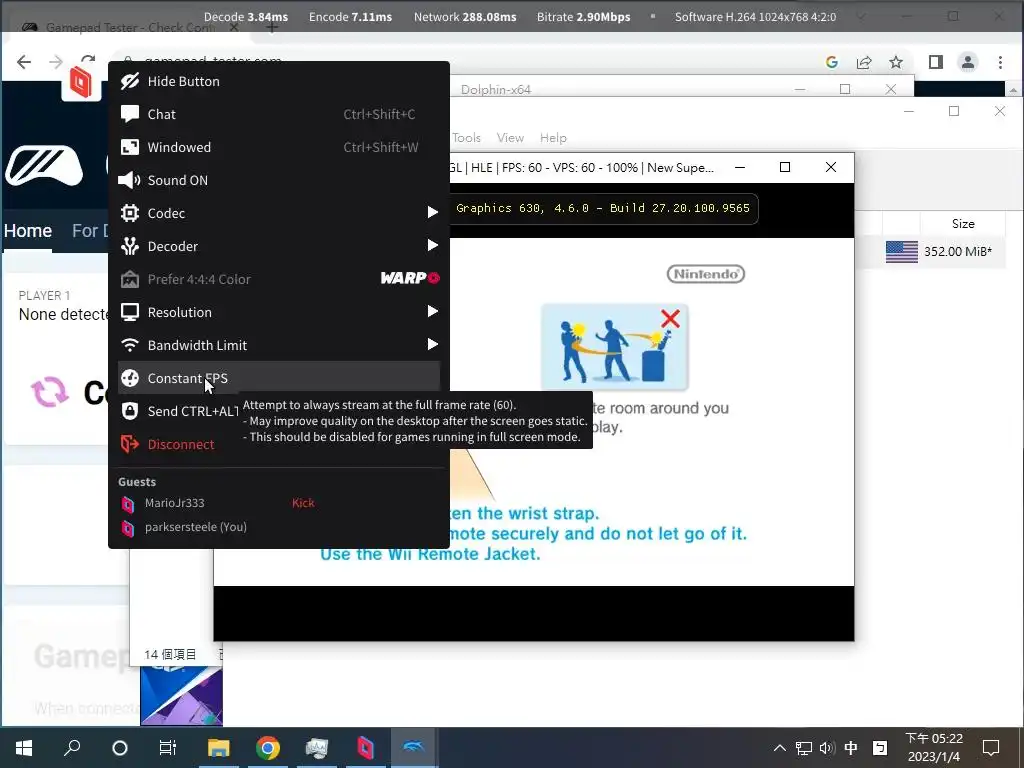Show hidden system tray icons
The width and height of the screenshot is (1024, 768).
(780, 748)
